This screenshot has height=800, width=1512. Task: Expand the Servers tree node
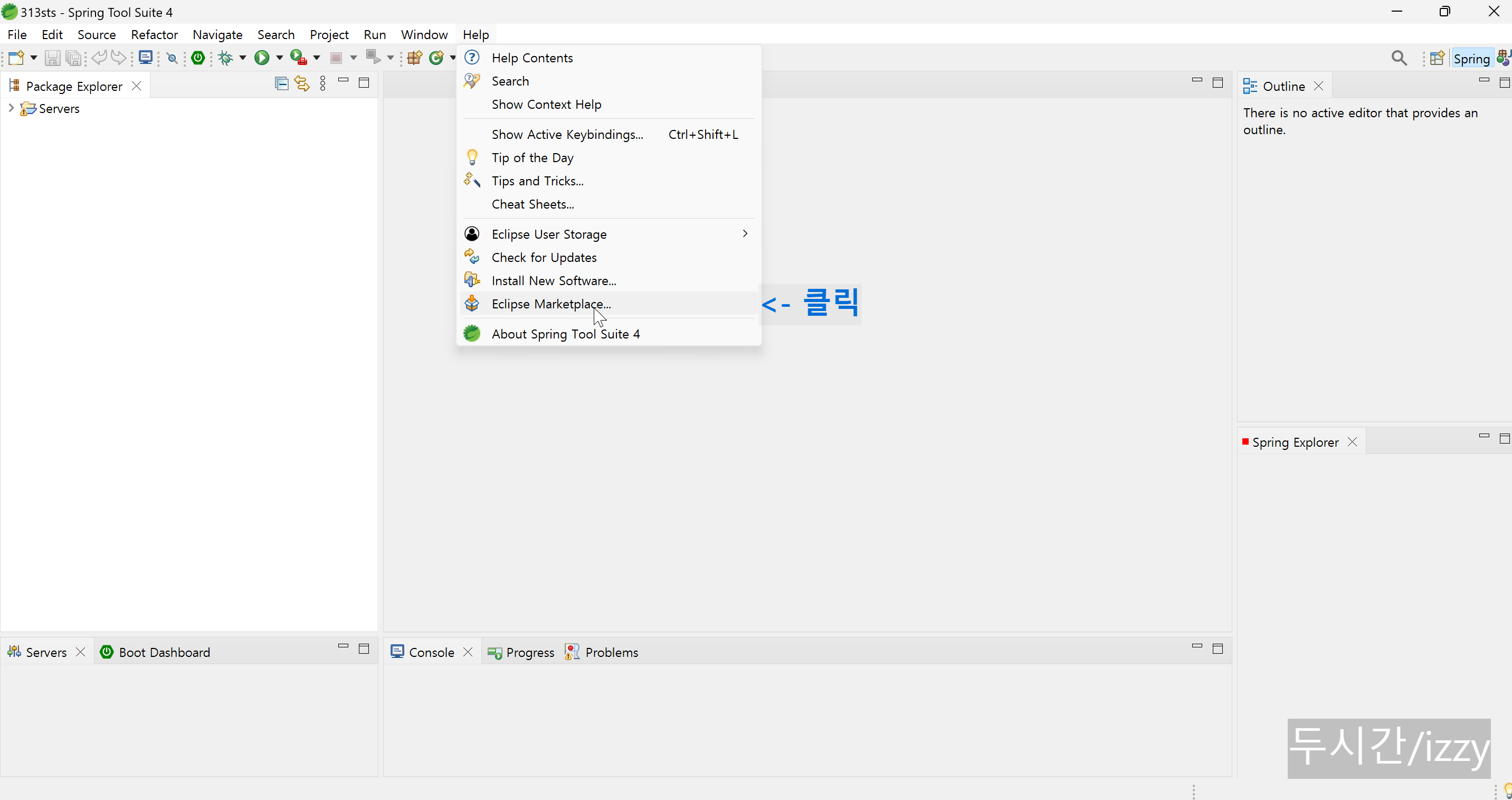tap(11, 108)
